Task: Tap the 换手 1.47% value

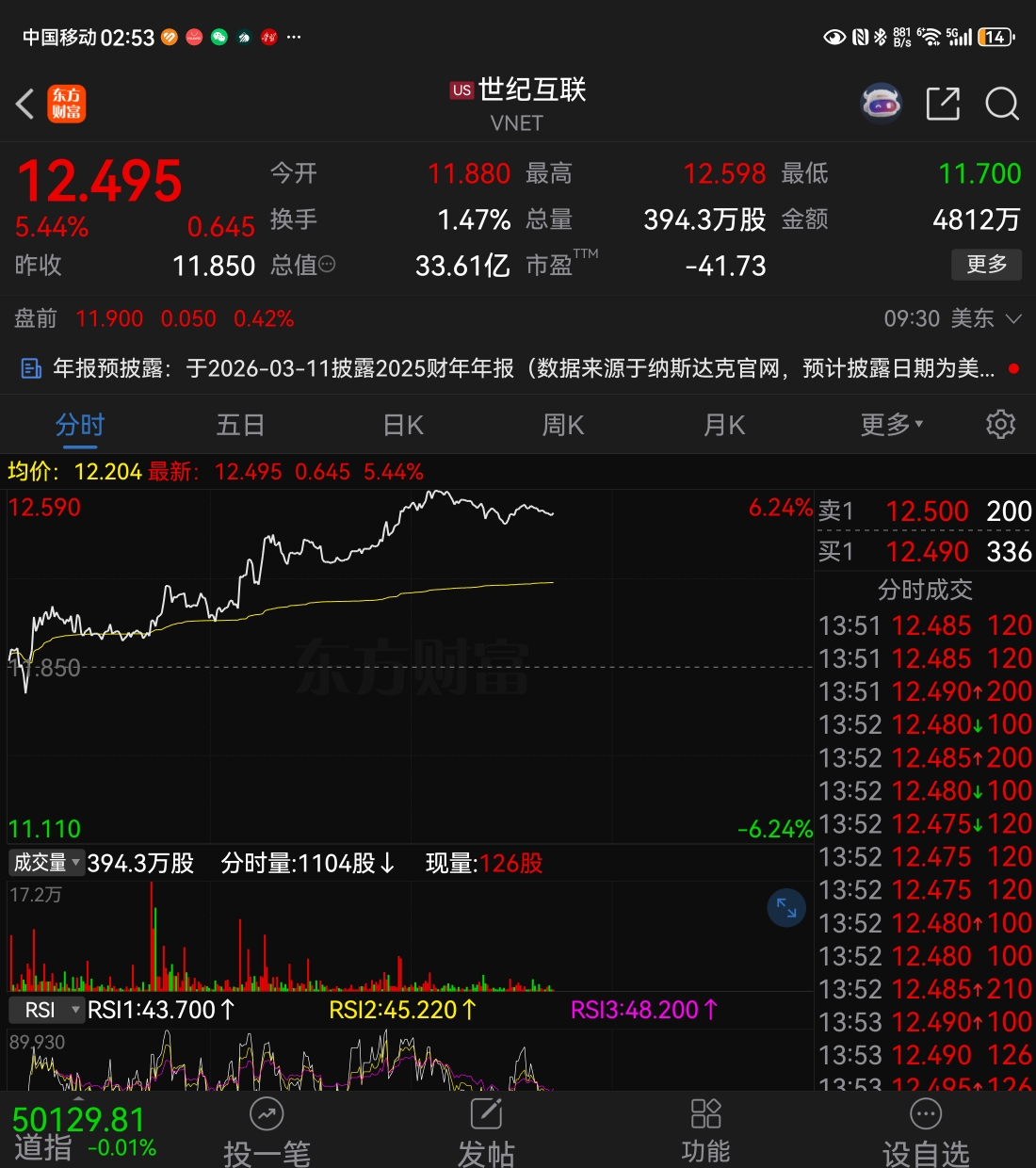Action: [474, 219]
